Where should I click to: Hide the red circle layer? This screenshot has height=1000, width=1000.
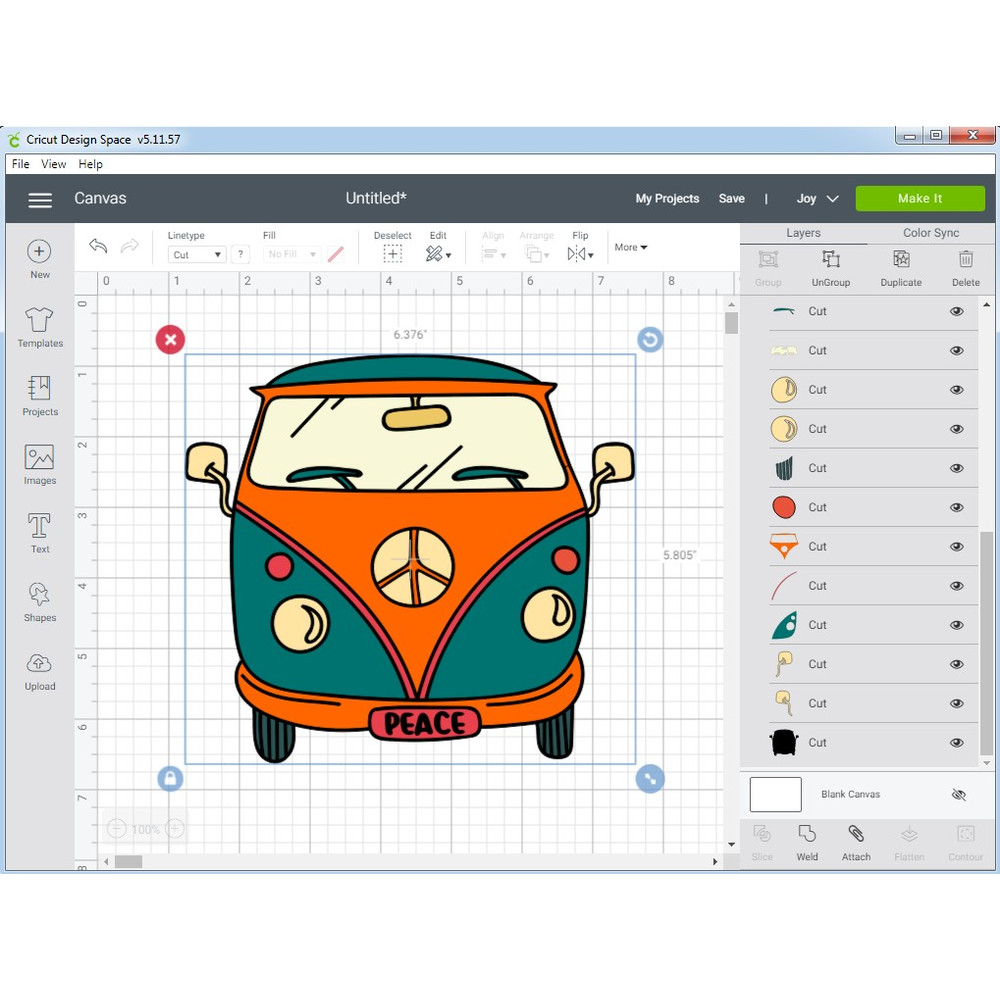(956, 507)
